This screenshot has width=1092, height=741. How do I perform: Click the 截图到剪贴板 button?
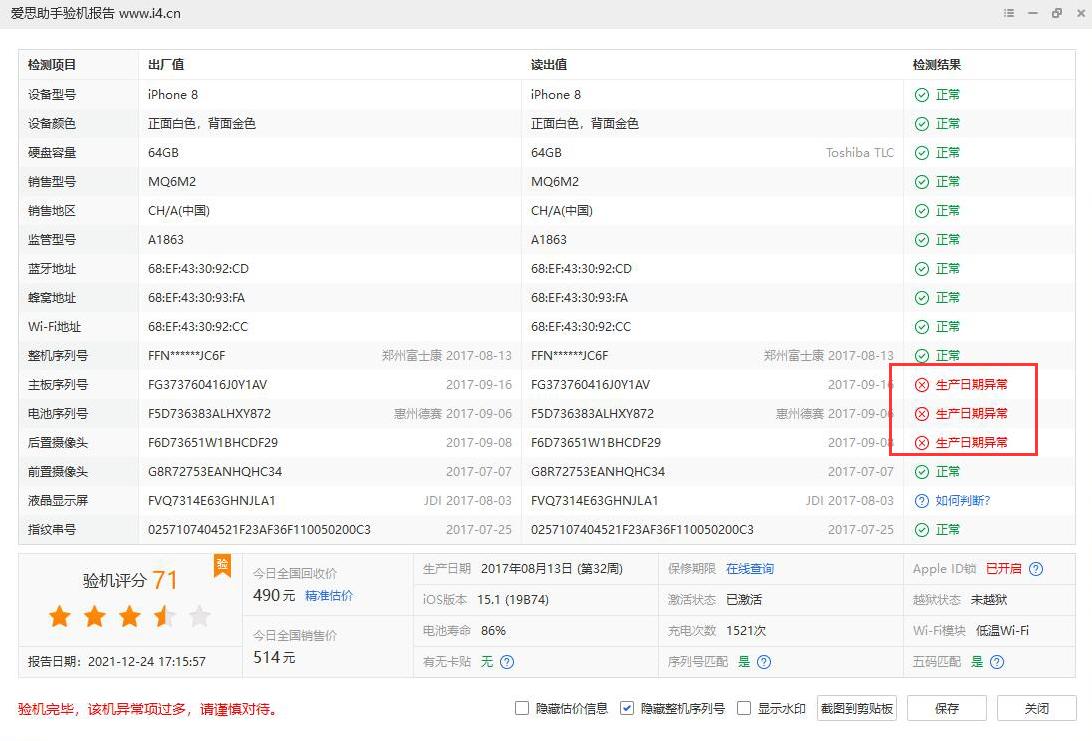point(856,707)
